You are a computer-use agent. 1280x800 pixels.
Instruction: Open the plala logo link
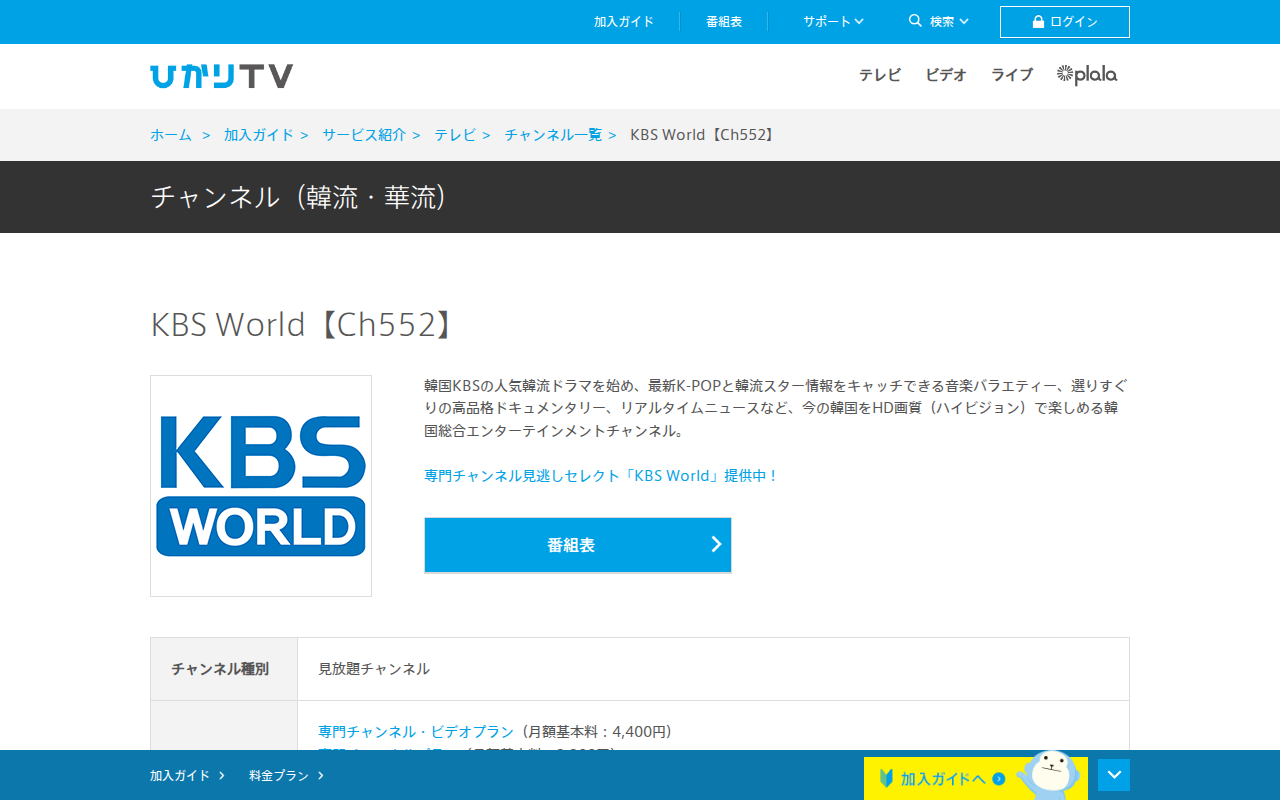[x=1087, y=74]
